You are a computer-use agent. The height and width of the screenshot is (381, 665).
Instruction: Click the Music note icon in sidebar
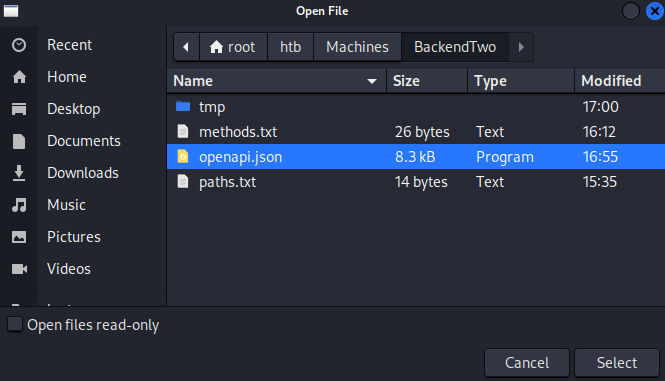(x=19, y=205)
